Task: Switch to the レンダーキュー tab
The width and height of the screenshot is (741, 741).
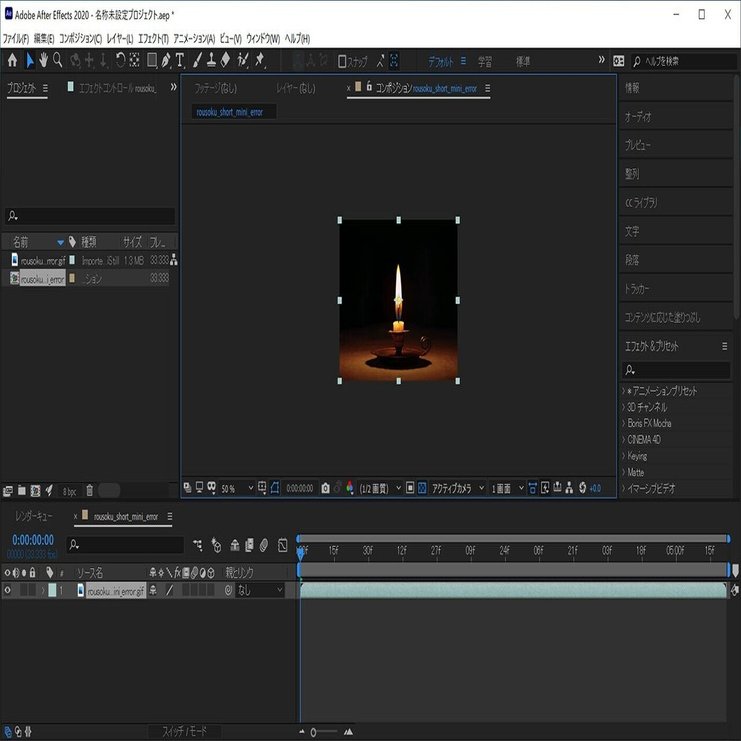Action: (34, 516)
